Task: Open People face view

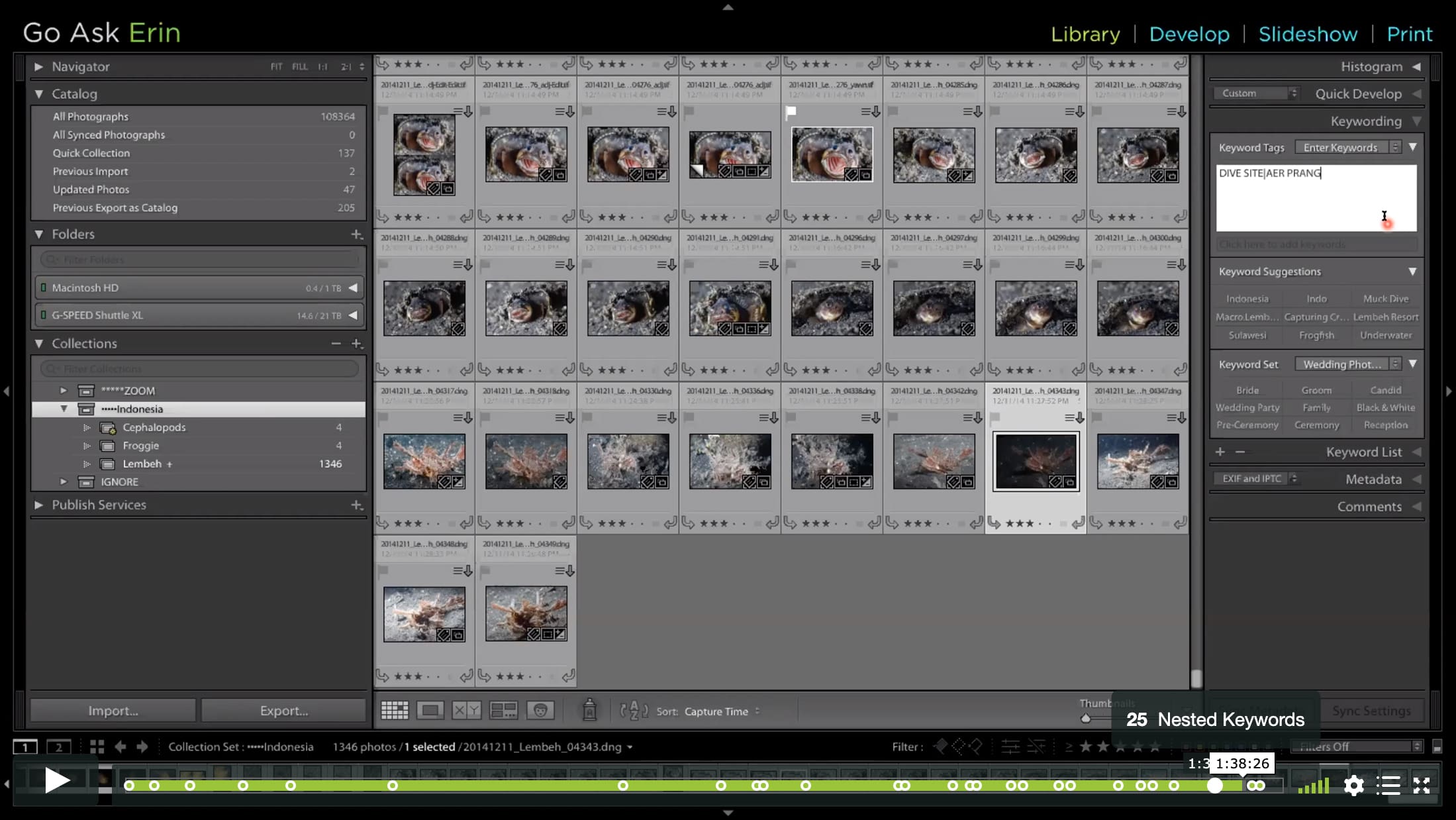Action: click(540, 711)
